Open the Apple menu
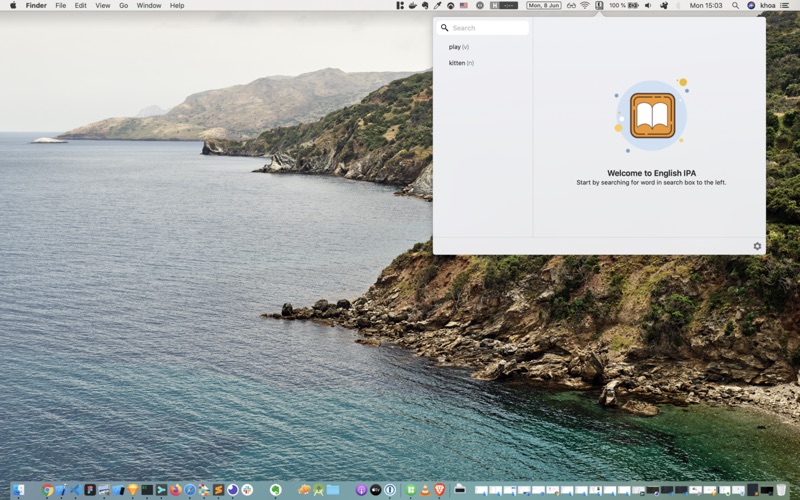The width and height of the screenshot is (800, 500). pyautogui.click(x=13, y=6)
